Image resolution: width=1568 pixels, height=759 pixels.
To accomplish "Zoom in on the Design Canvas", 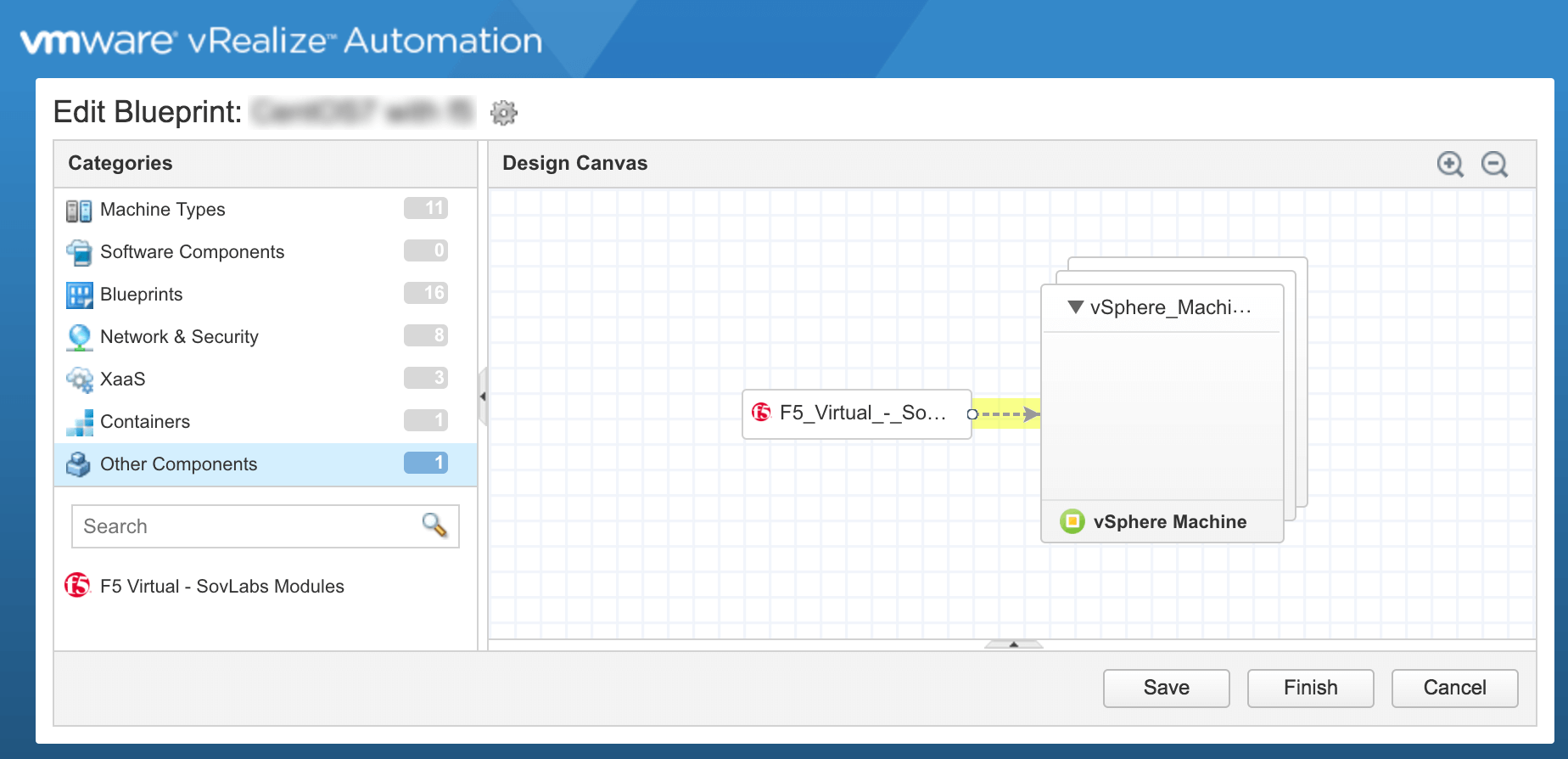I will click(x=1450, y=164).
